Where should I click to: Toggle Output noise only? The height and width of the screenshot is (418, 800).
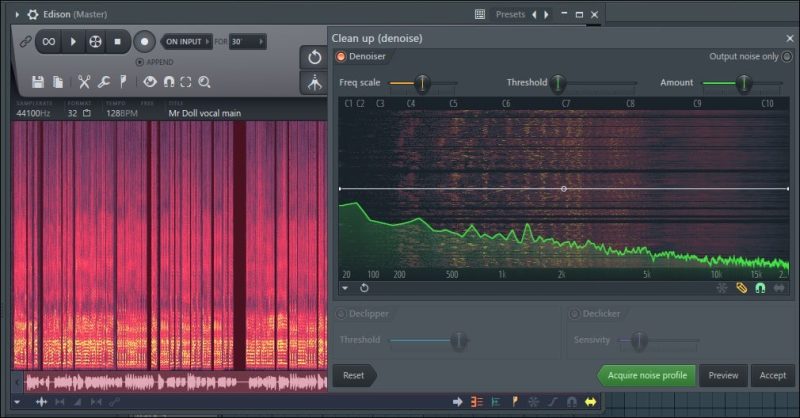coord(787,56)
